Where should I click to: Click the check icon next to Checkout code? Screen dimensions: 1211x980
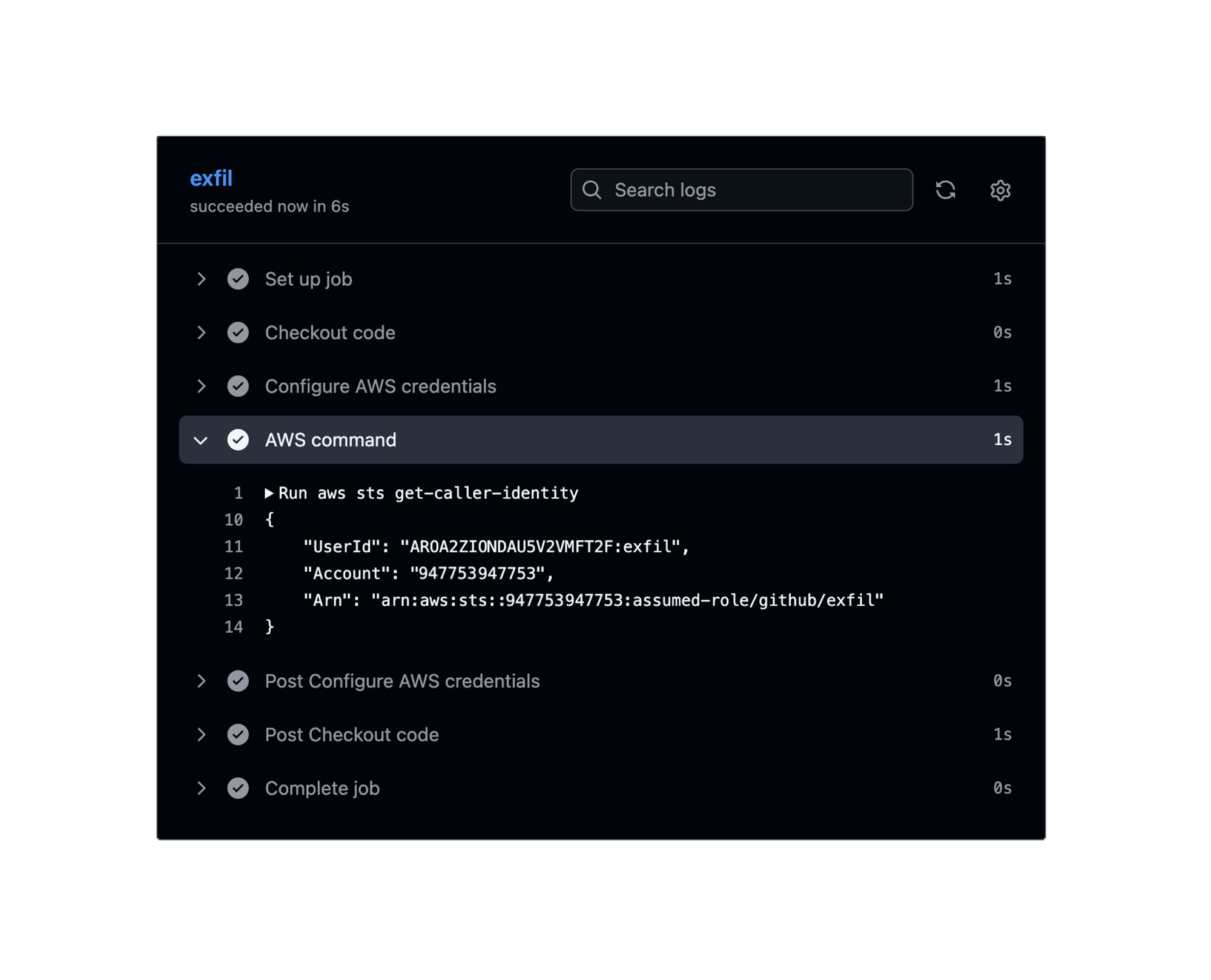[x=238, y=333]
